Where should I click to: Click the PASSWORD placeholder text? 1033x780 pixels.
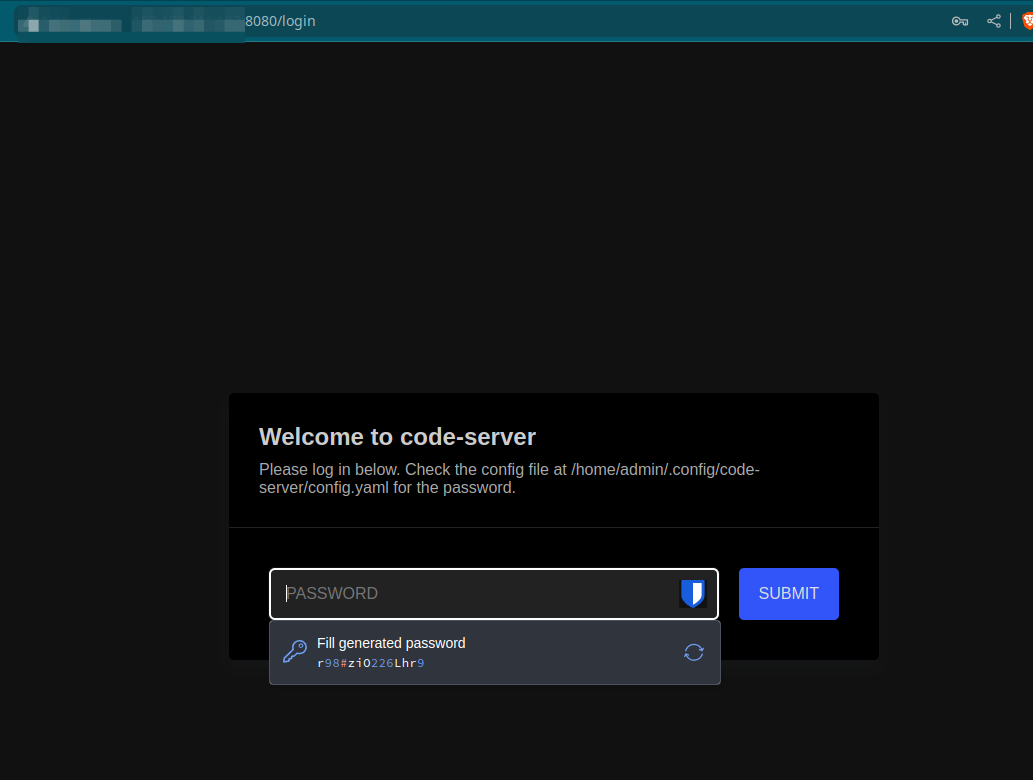tap(333, 594)
